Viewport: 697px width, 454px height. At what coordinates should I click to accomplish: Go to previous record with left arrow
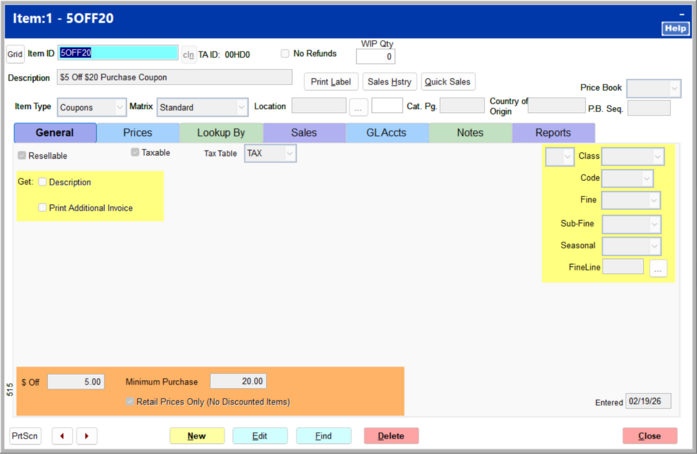pyautogui.click(x=63, y=436)
